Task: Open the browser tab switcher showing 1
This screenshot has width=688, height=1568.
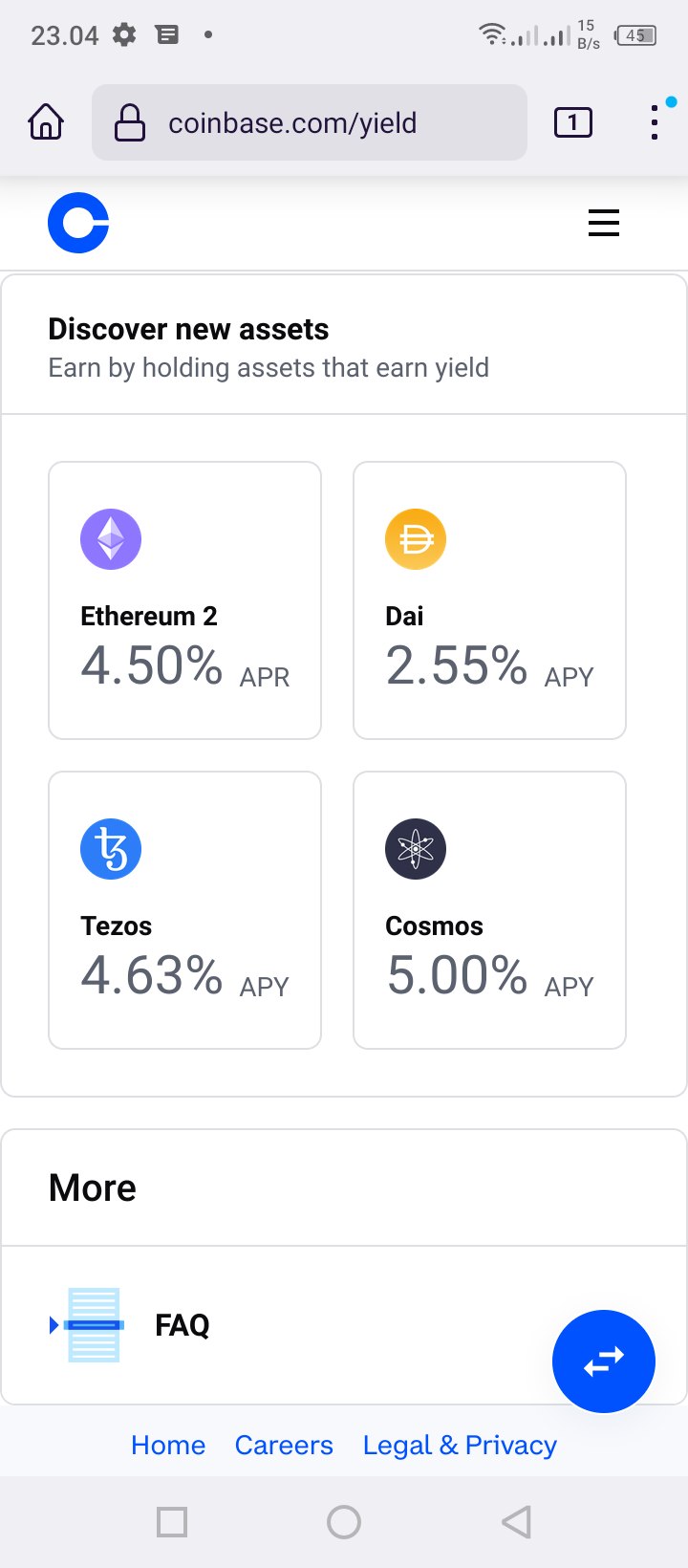Action: 573,122
